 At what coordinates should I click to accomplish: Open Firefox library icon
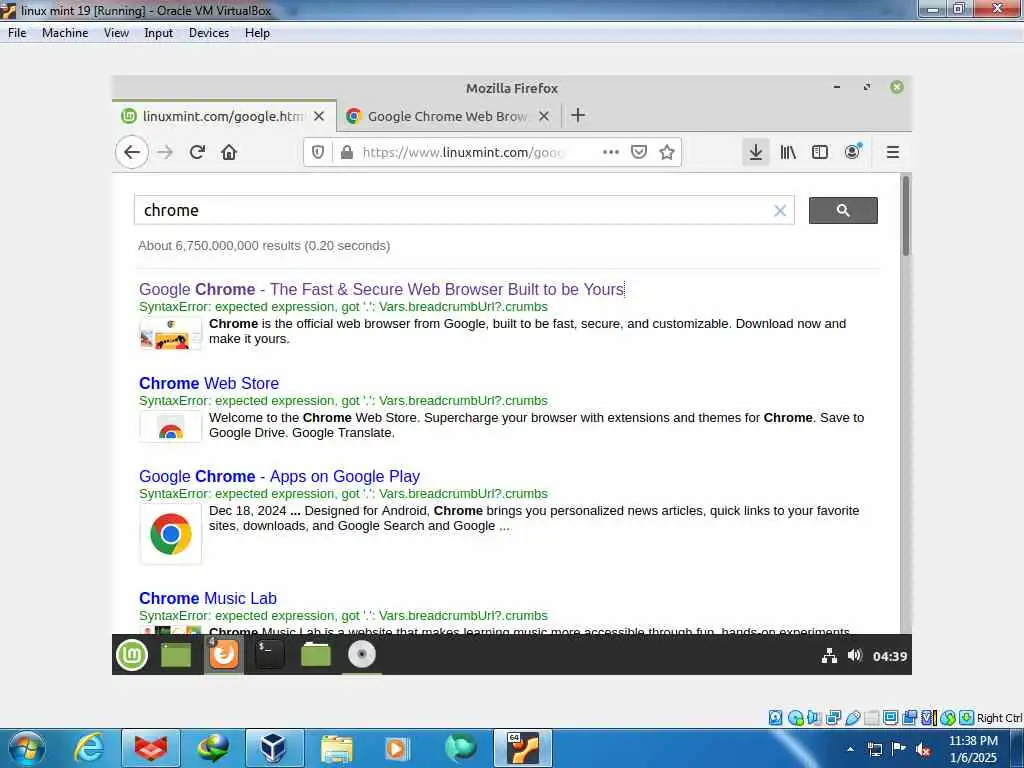788,152
